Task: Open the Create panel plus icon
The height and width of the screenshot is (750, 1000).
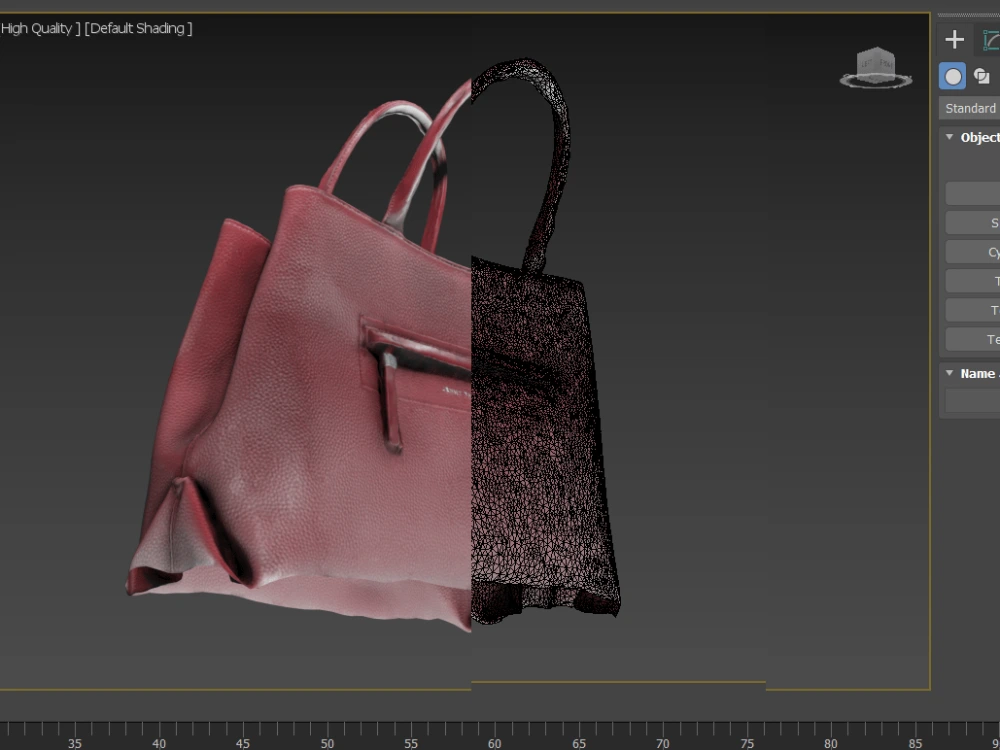Action: [x=954, y=39]
